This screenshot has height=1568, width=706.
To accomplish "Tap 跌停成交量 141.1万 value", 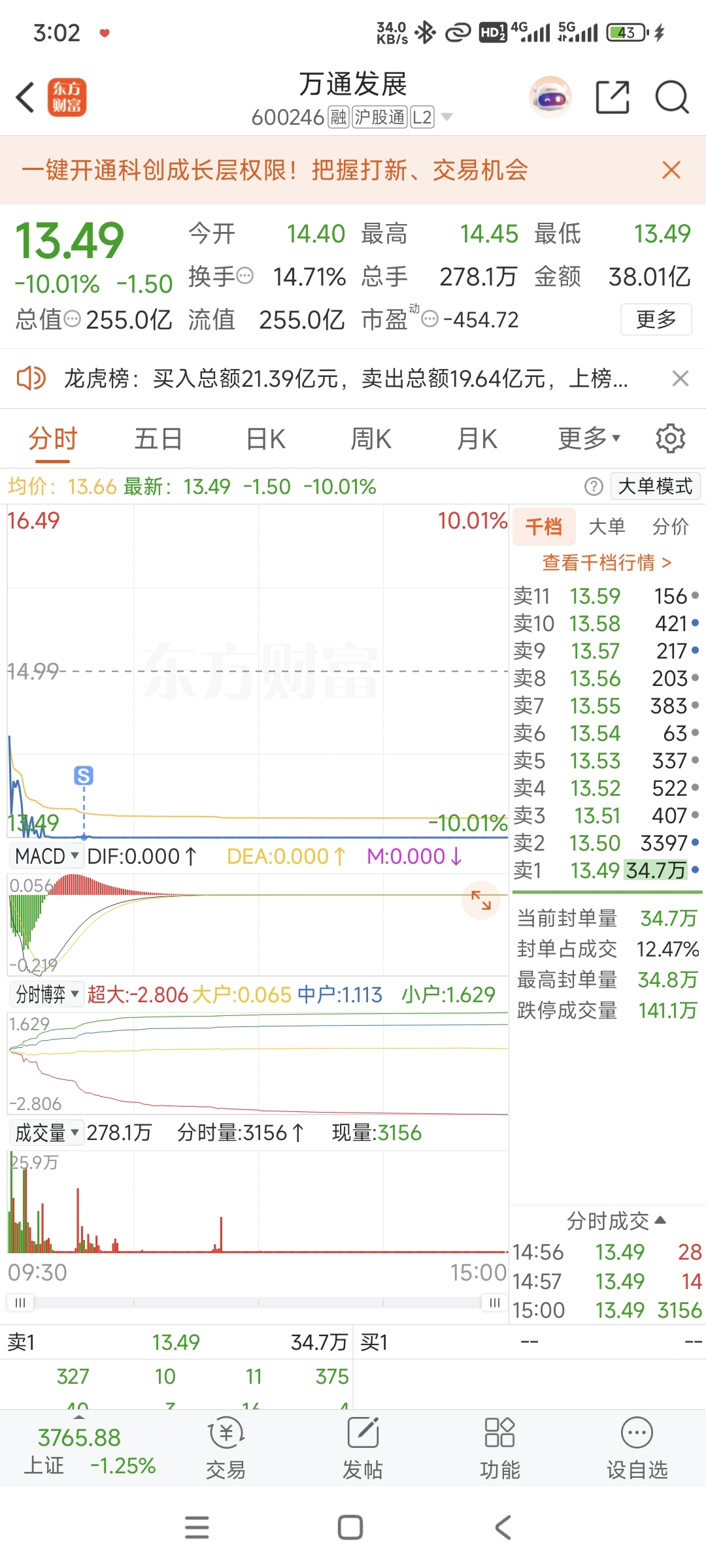I will point(667,1010).
